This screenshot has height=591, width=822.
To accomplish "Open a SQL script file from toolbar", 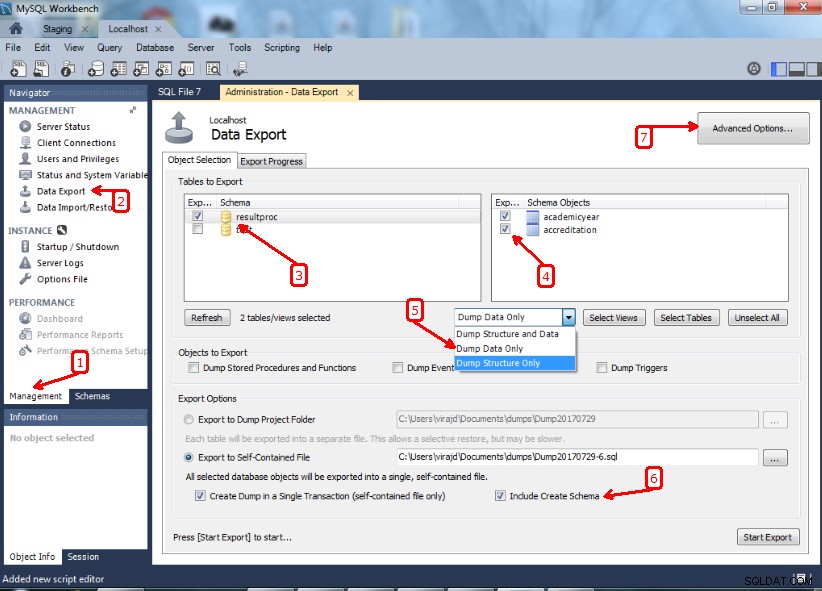I will click(41, 69).
